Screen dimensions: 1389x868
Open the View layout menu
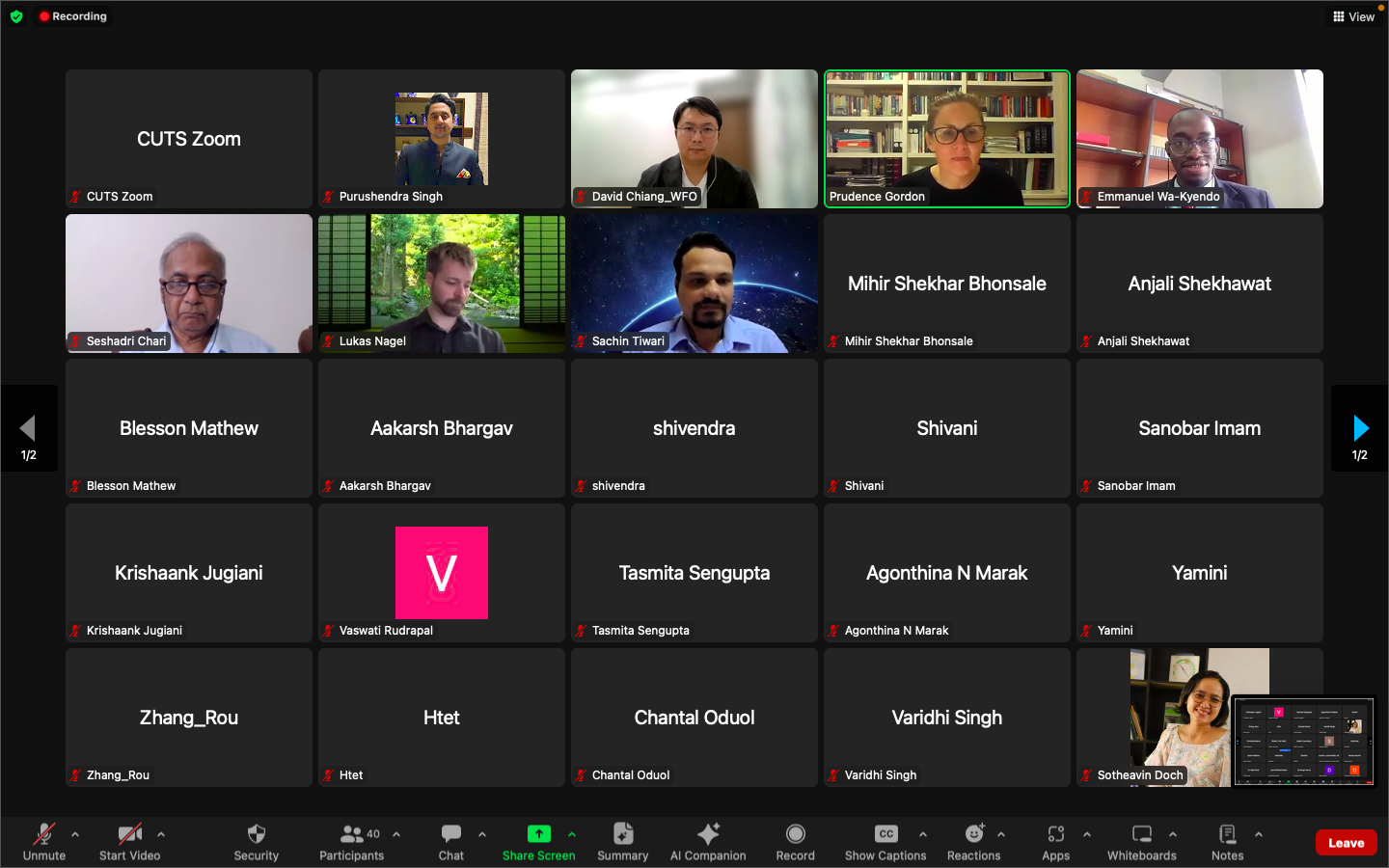[1353, 16]
